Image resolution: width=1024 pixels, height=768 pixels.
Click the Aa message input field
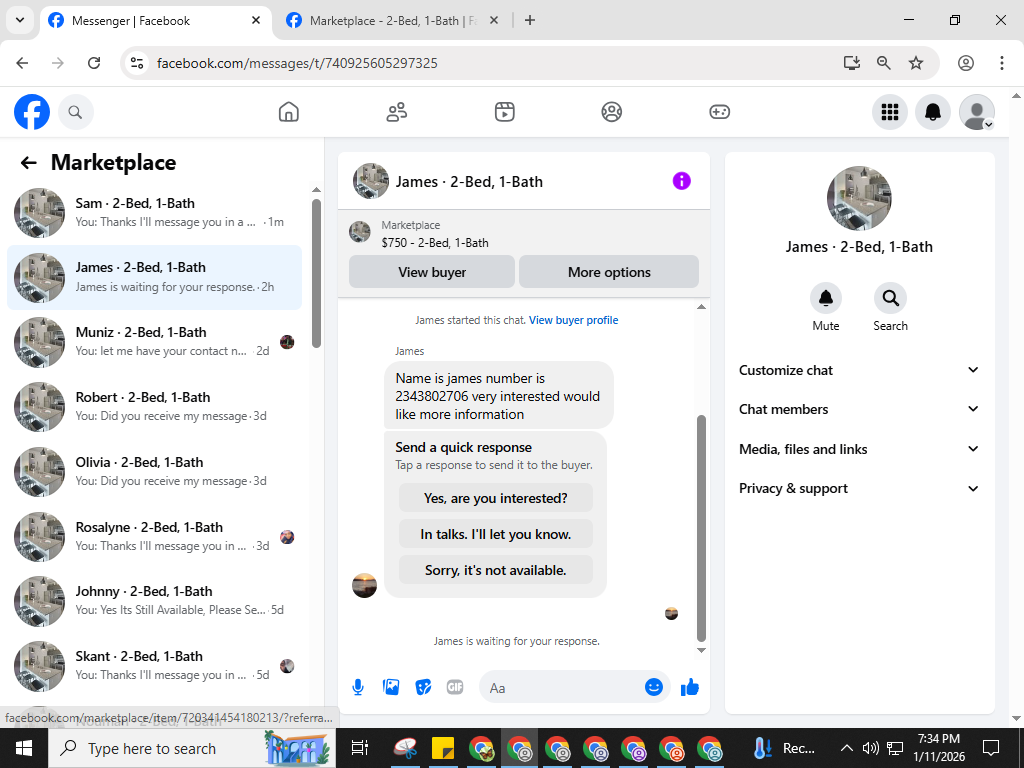pos(562,688)
